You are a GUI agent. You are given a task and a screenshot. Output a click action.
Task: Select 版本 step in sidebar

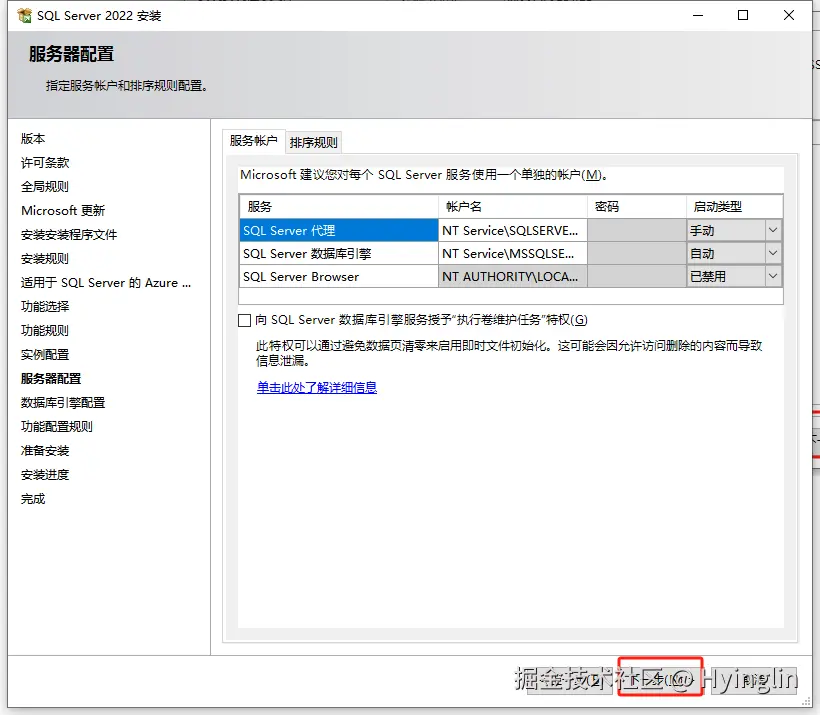pyautogui.click(x=33, y=139)
